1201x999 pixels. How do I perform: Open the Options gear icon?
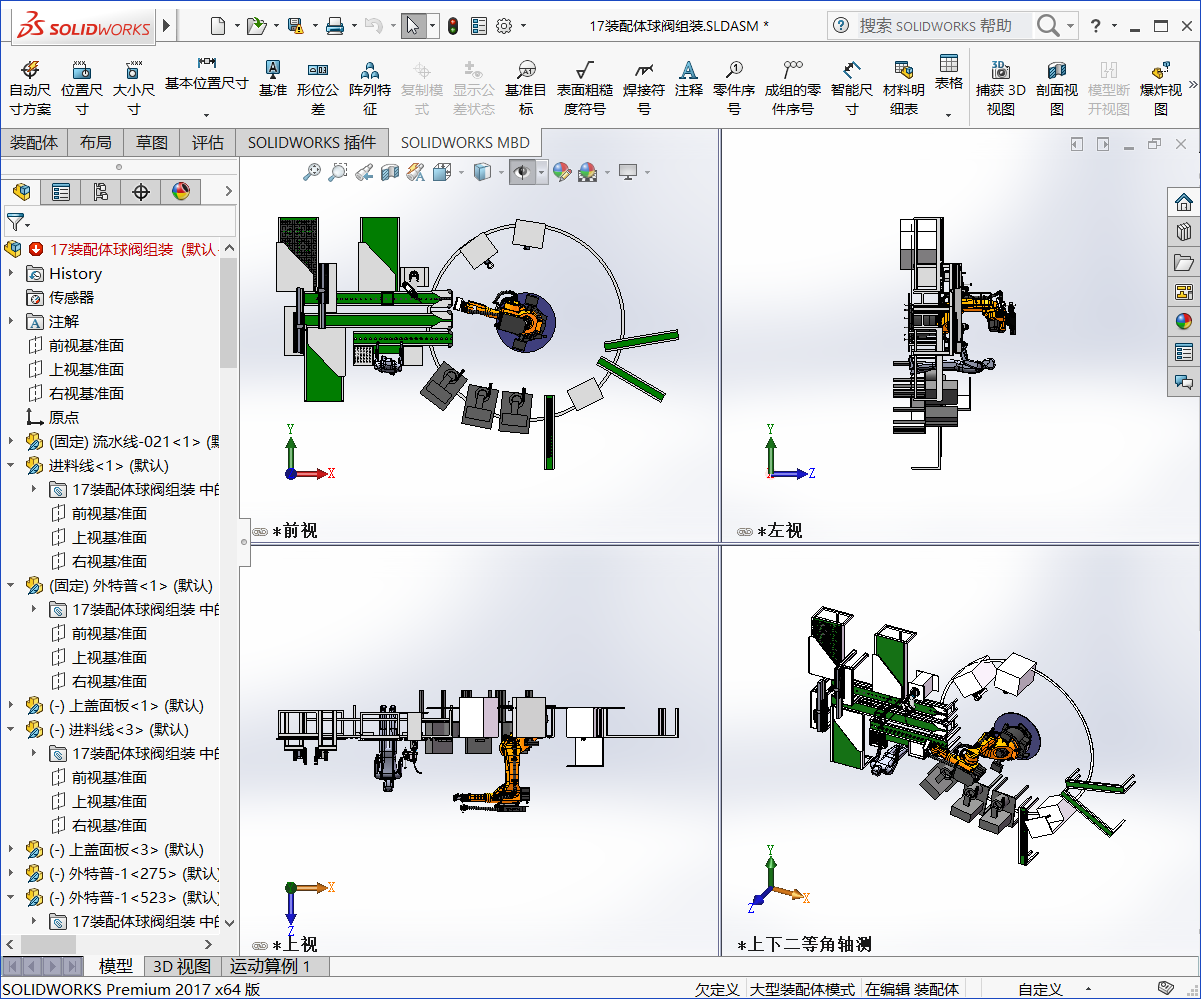tap(504, 25)
